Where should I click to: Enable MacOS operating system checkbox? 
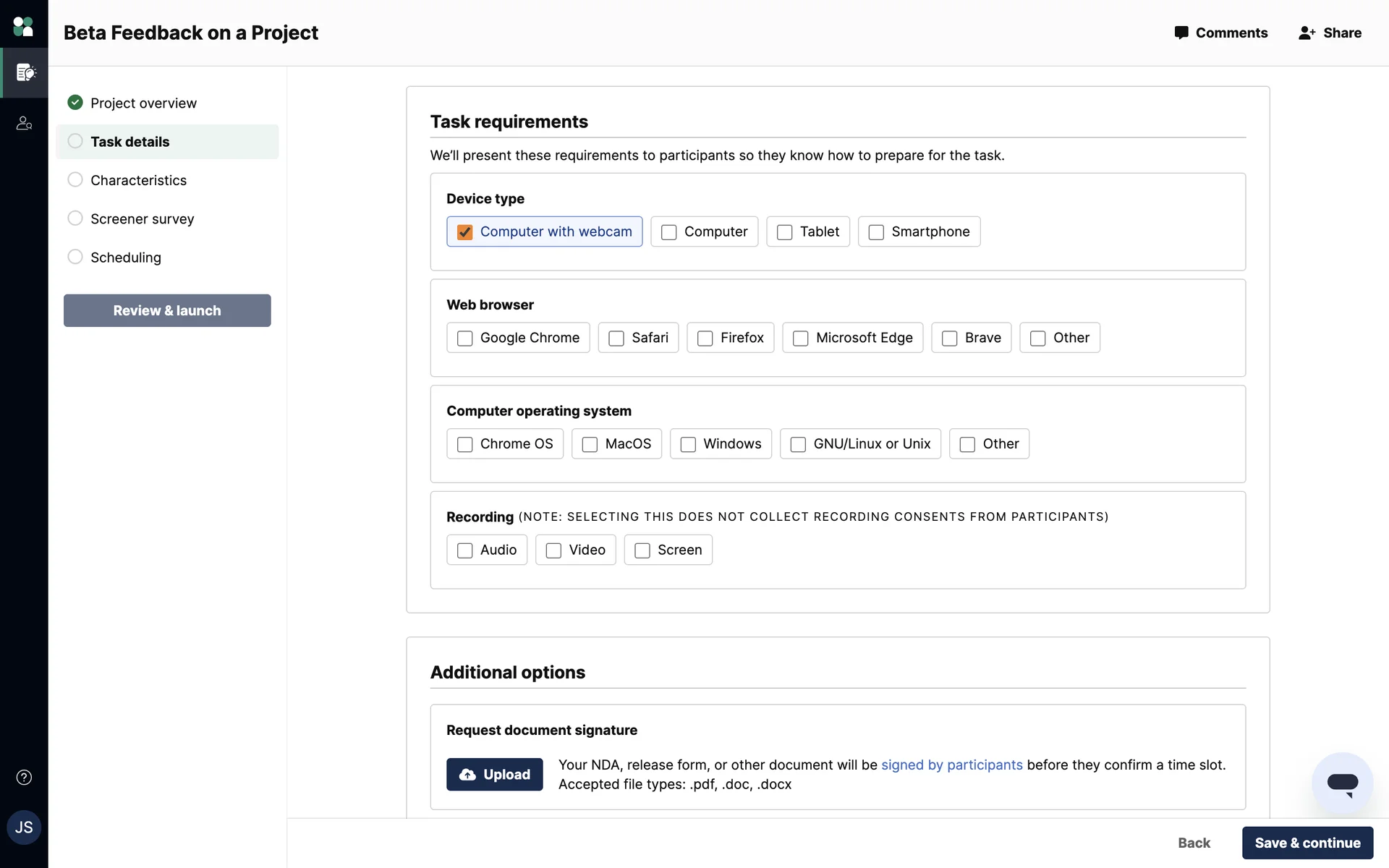(x=590, y=444)
